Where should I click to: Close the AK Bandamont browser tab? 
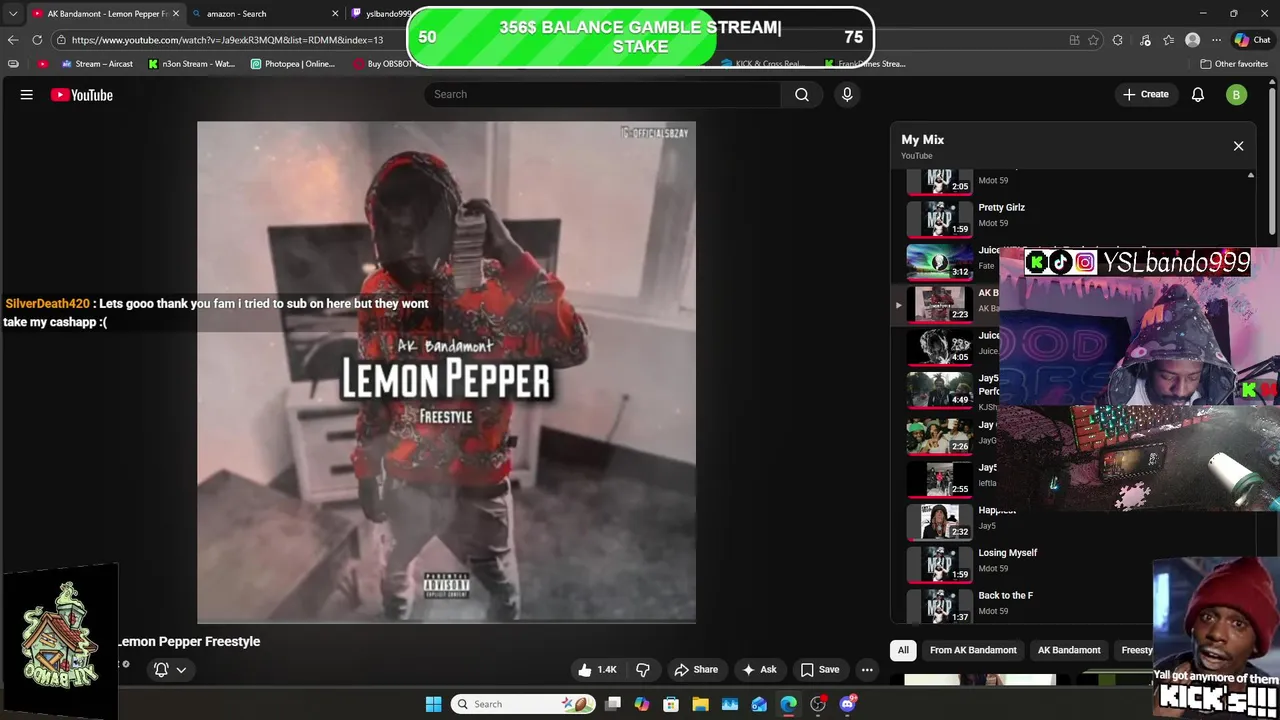[176, 14]
